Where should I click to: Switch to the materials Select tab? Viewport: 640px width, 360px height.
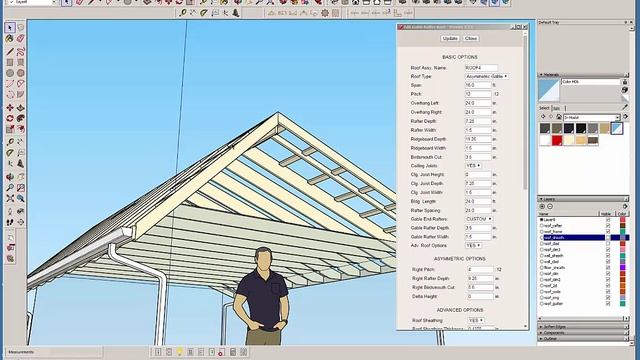click(544, 108)
